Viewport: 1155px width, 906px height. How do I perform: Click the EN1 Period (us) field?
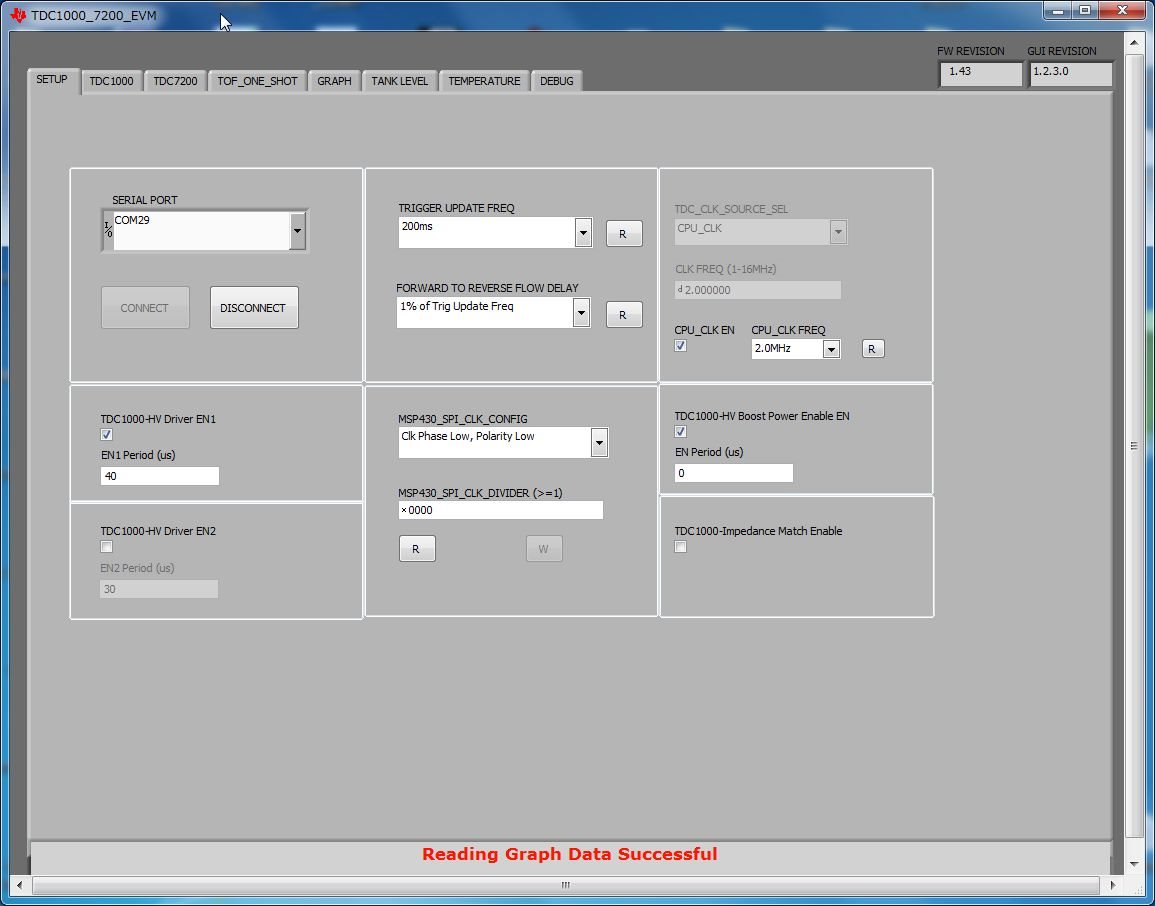pyautogui.click(x=160, y=476)
